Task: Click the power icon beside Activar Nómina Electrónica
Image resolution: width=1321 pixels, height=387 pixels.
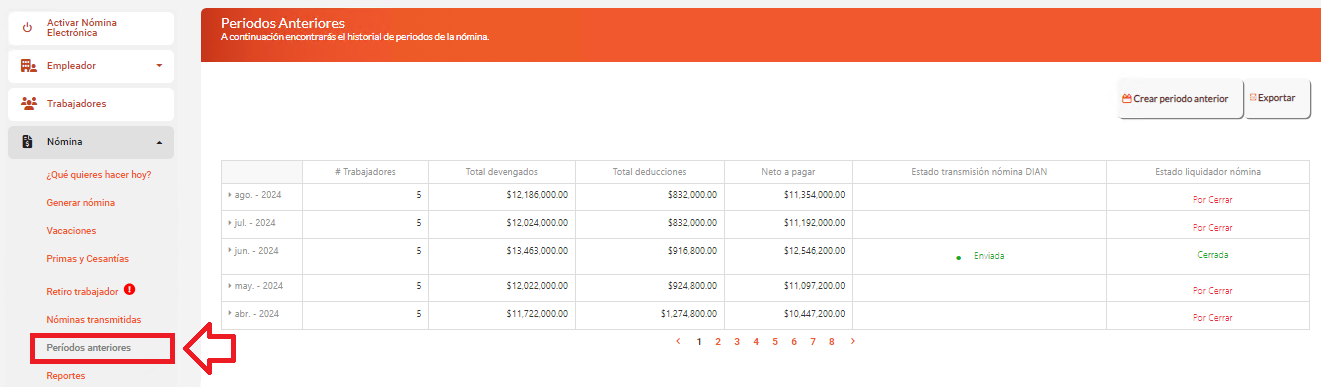Action: pyautogui.click(x=28, y=27)
